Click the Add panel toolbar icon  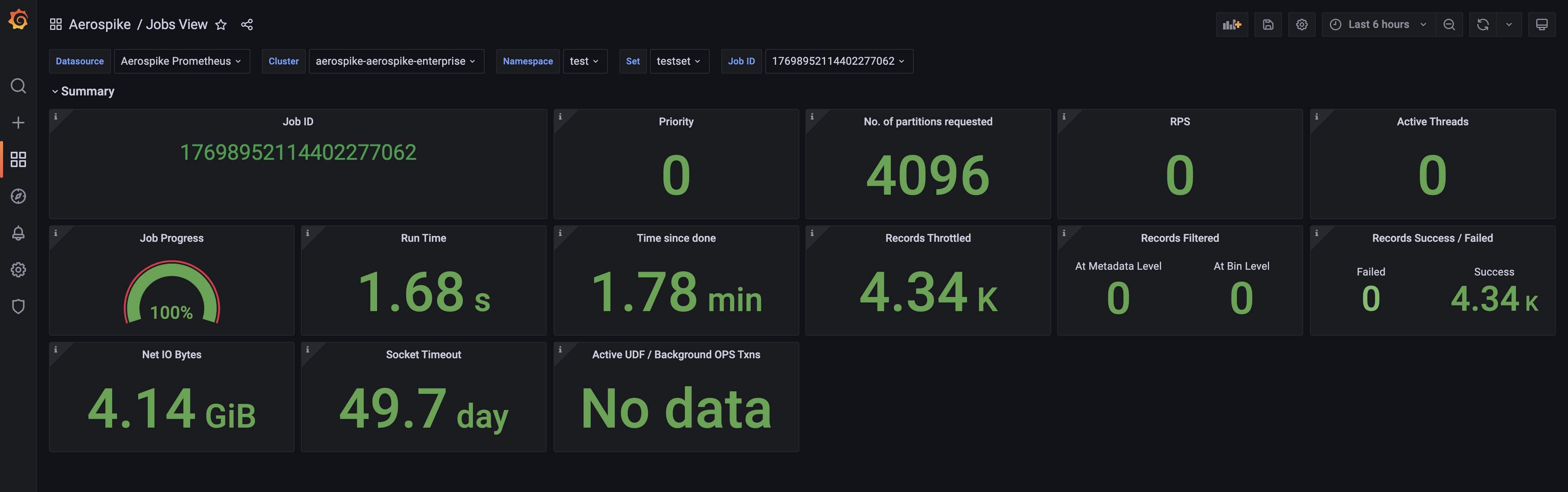point(1232,25)
